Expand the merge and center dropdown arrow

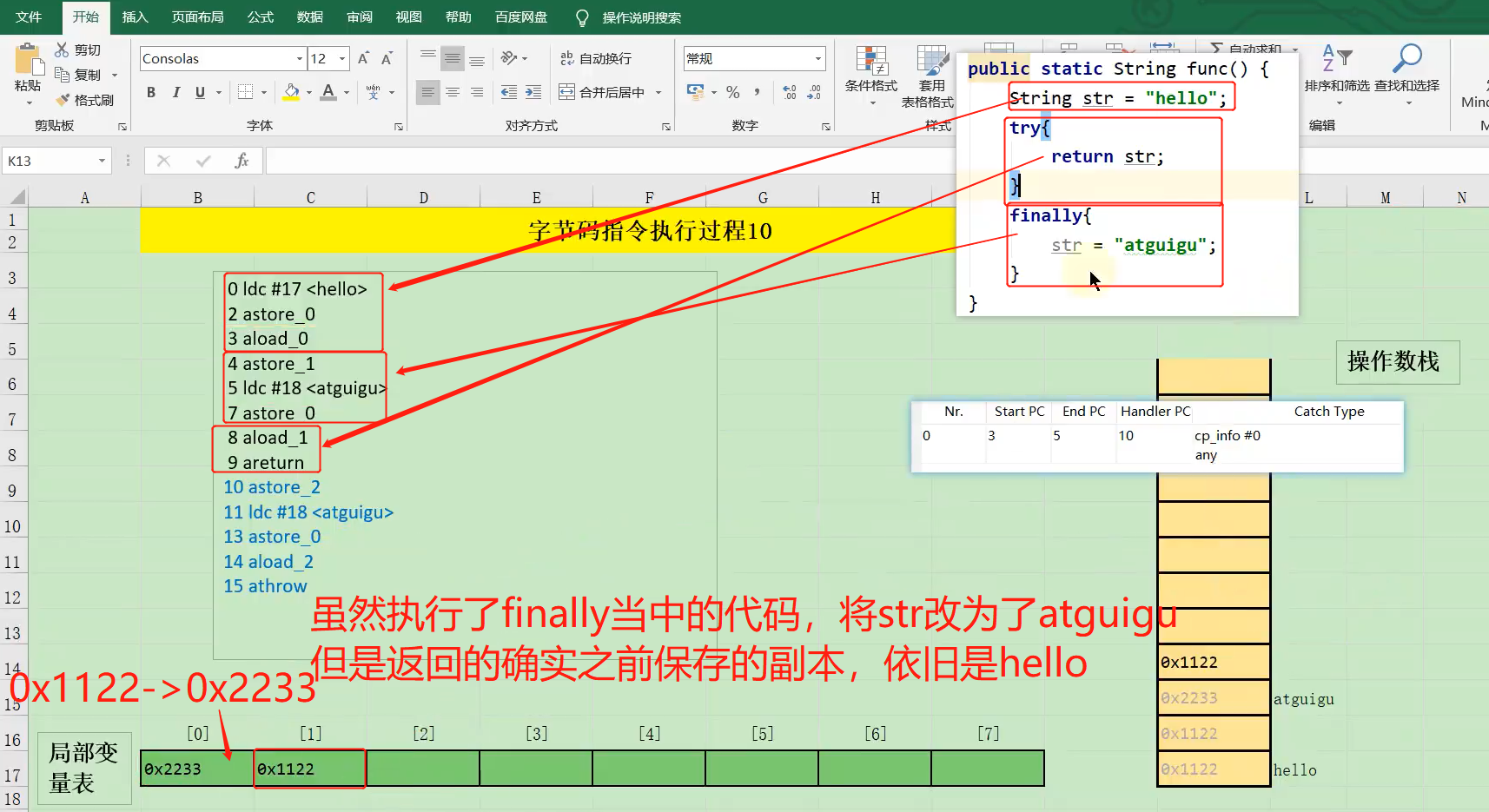[658, 92]
